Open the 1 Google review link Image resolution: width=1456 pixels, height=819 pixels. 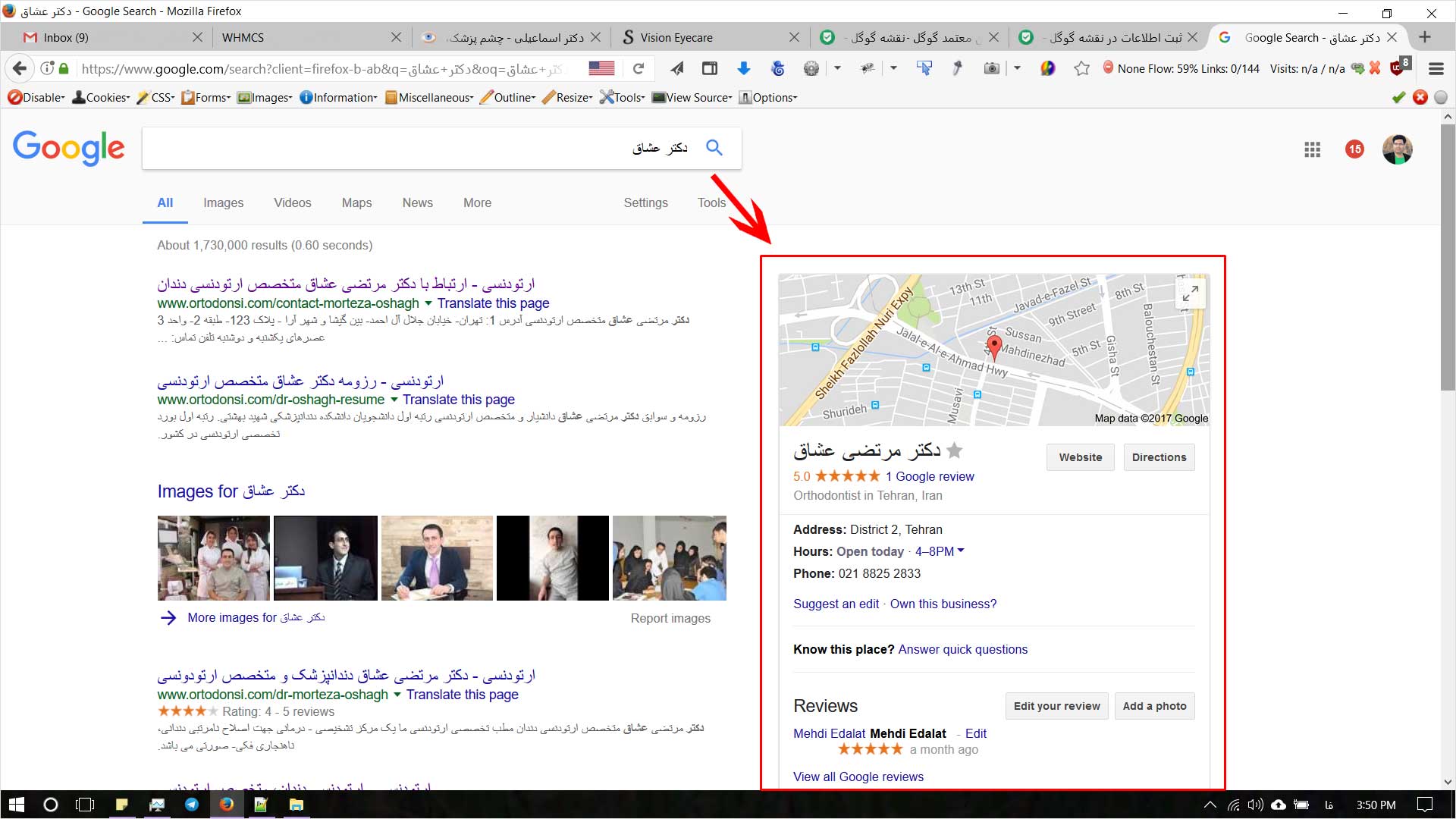(930, 476)
